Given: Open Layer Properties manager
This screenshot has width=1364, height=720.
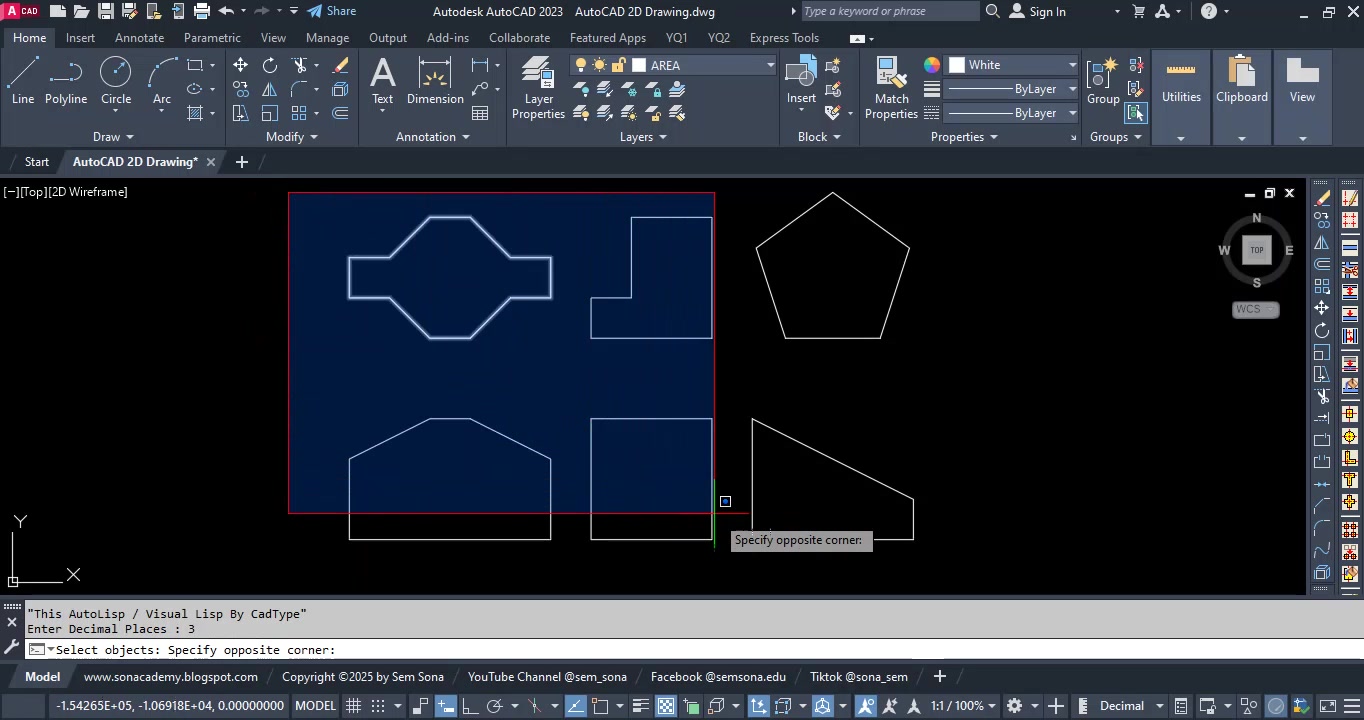Looking at the screenshot, I should (x=538, y=88).
